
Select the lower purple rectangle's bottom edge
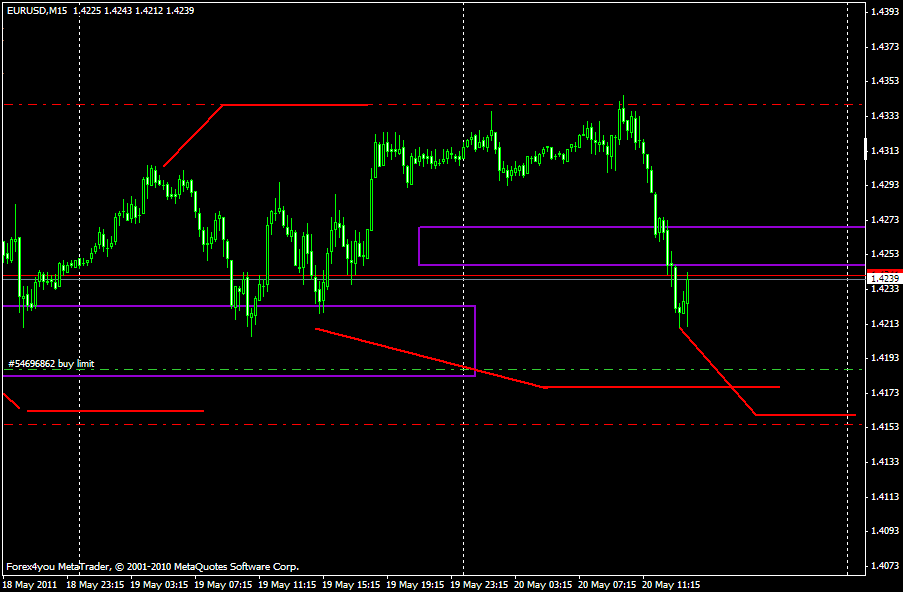coord(239,376)
